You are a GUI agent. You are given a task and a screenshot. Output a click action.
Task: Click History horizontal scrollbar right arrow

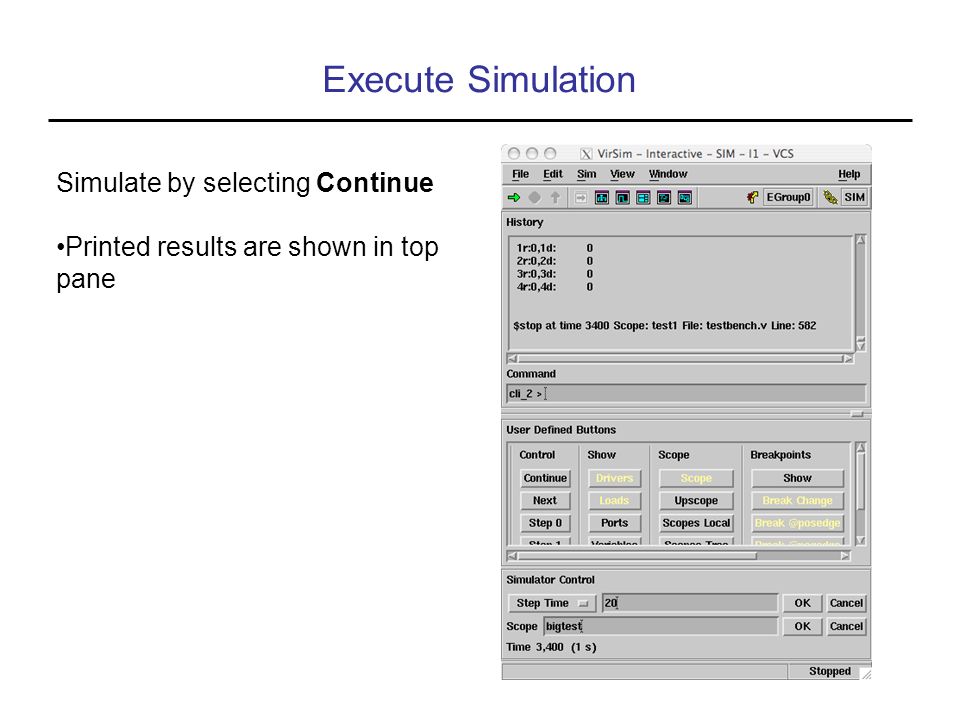848,359
